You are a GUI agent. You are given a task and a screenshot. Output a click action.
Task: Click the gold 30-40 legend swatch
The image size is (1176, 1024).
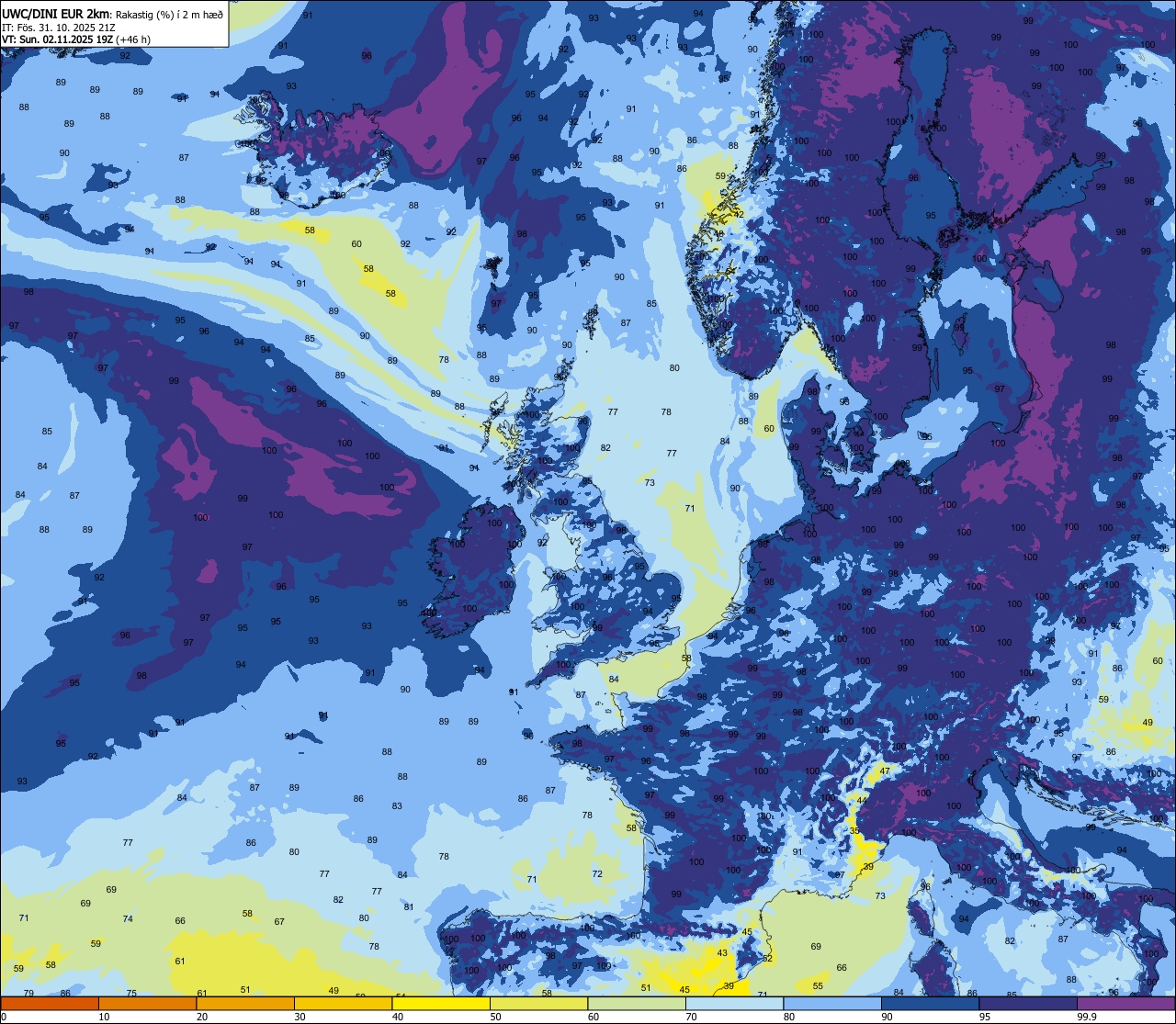point(343,1004)
